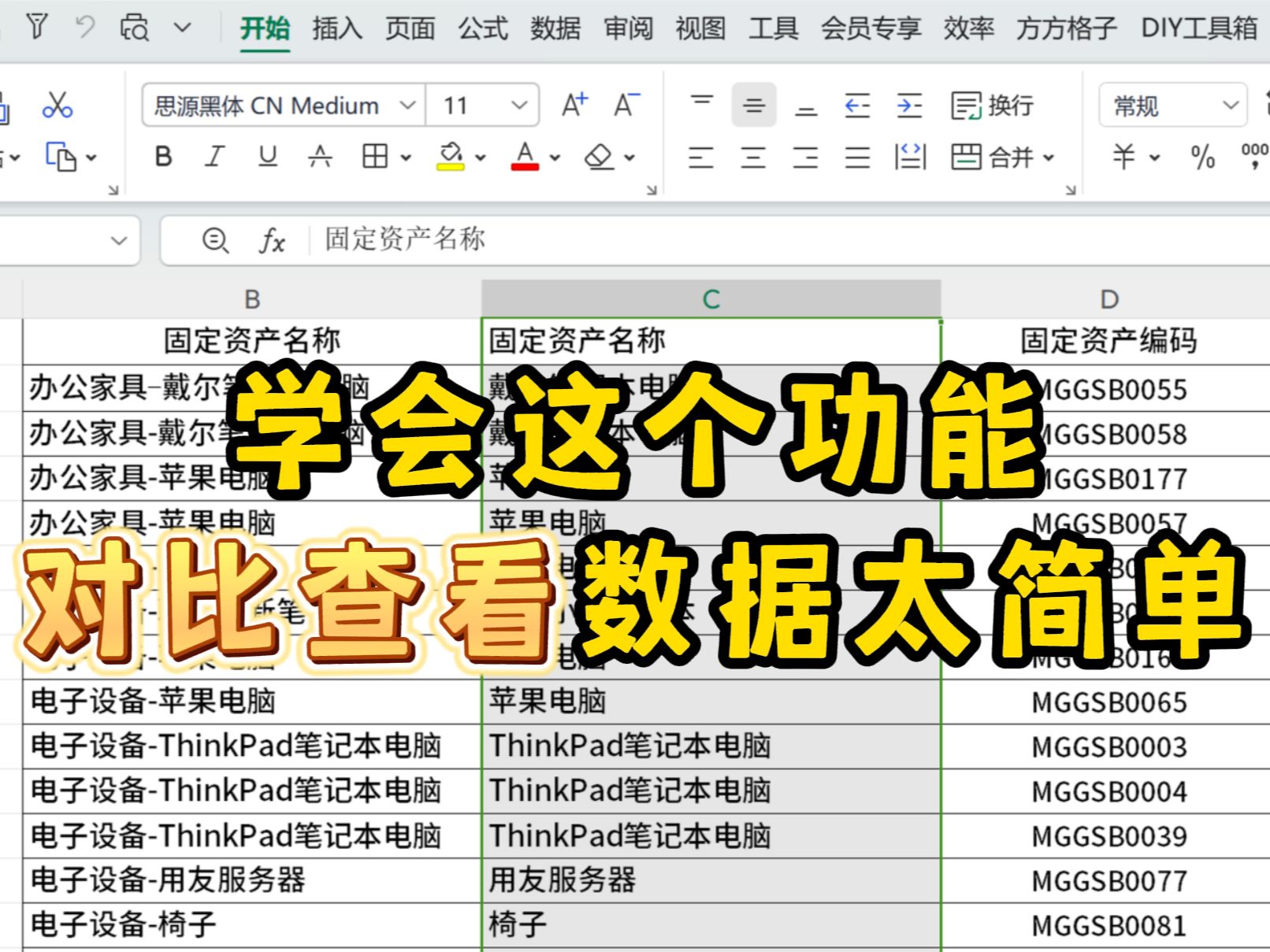Screen dimensions: 1270x952
Task: Apply bold formatting with the B icon
Action: [x=162, y=157]
